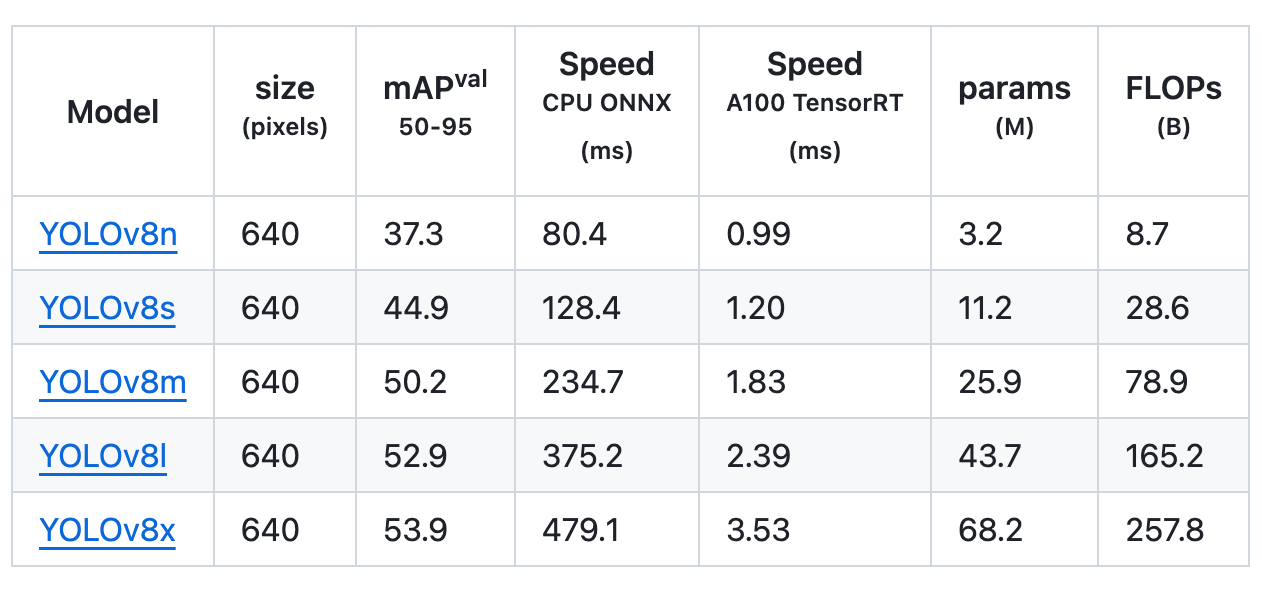The height and width of the screenshot is (592, 1262).
Task: Click the 1.83 TensorRT speed cell
Action: click(x=756, y=382)
